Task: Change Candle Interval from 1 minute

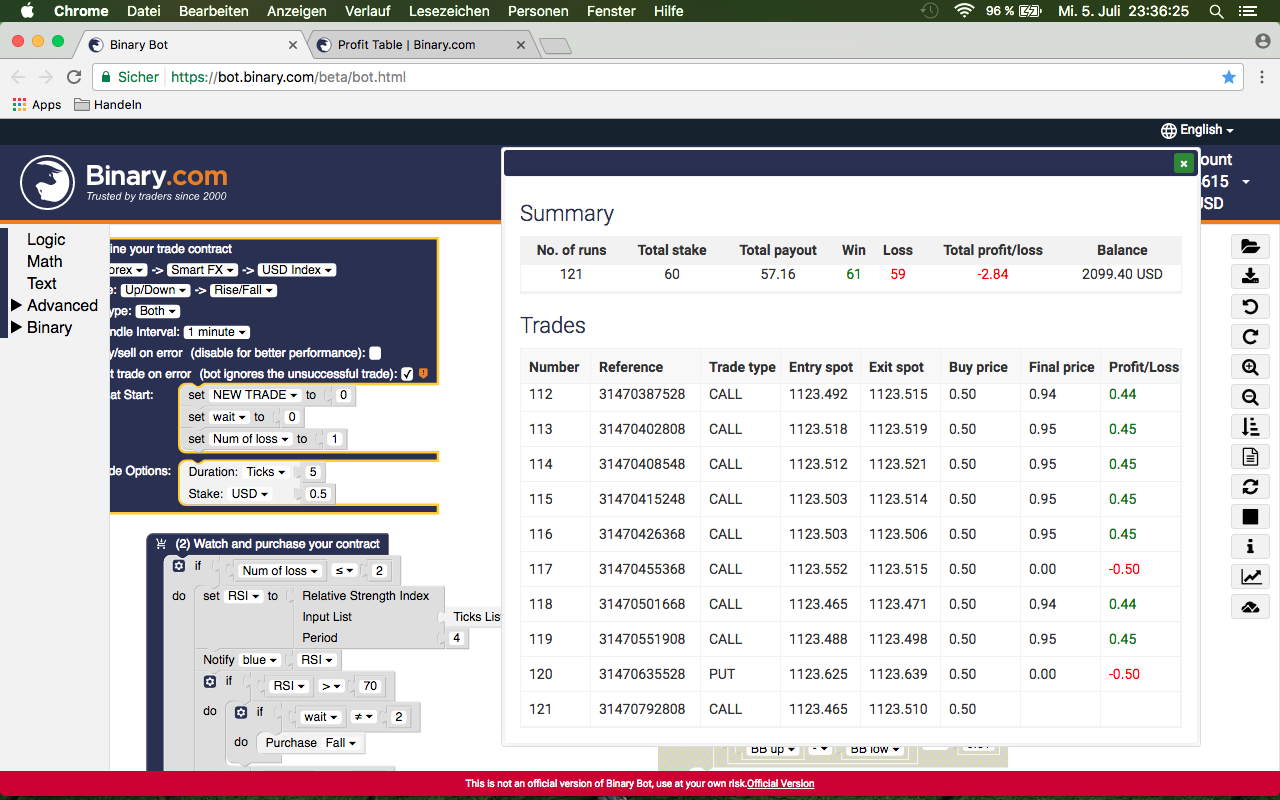Action: point(215,331)
